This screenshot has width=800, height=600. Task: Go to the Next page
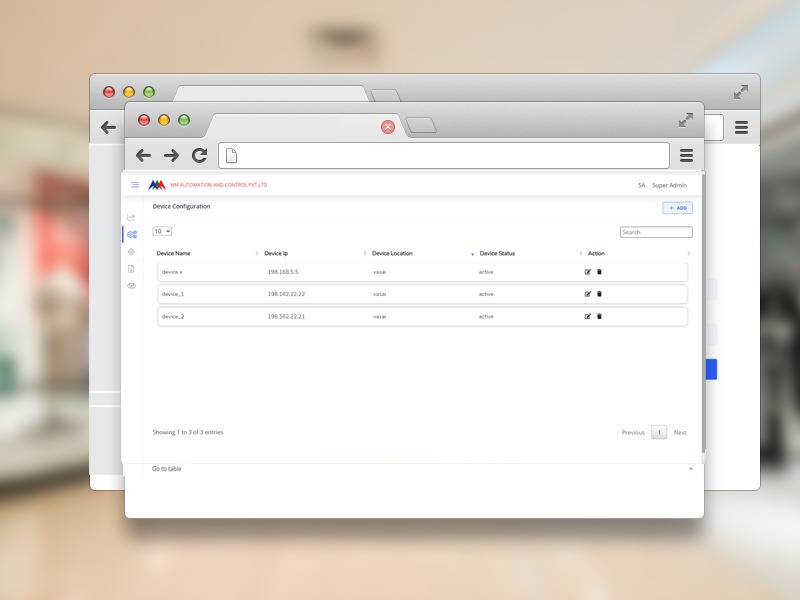click(x=680, y=433)
